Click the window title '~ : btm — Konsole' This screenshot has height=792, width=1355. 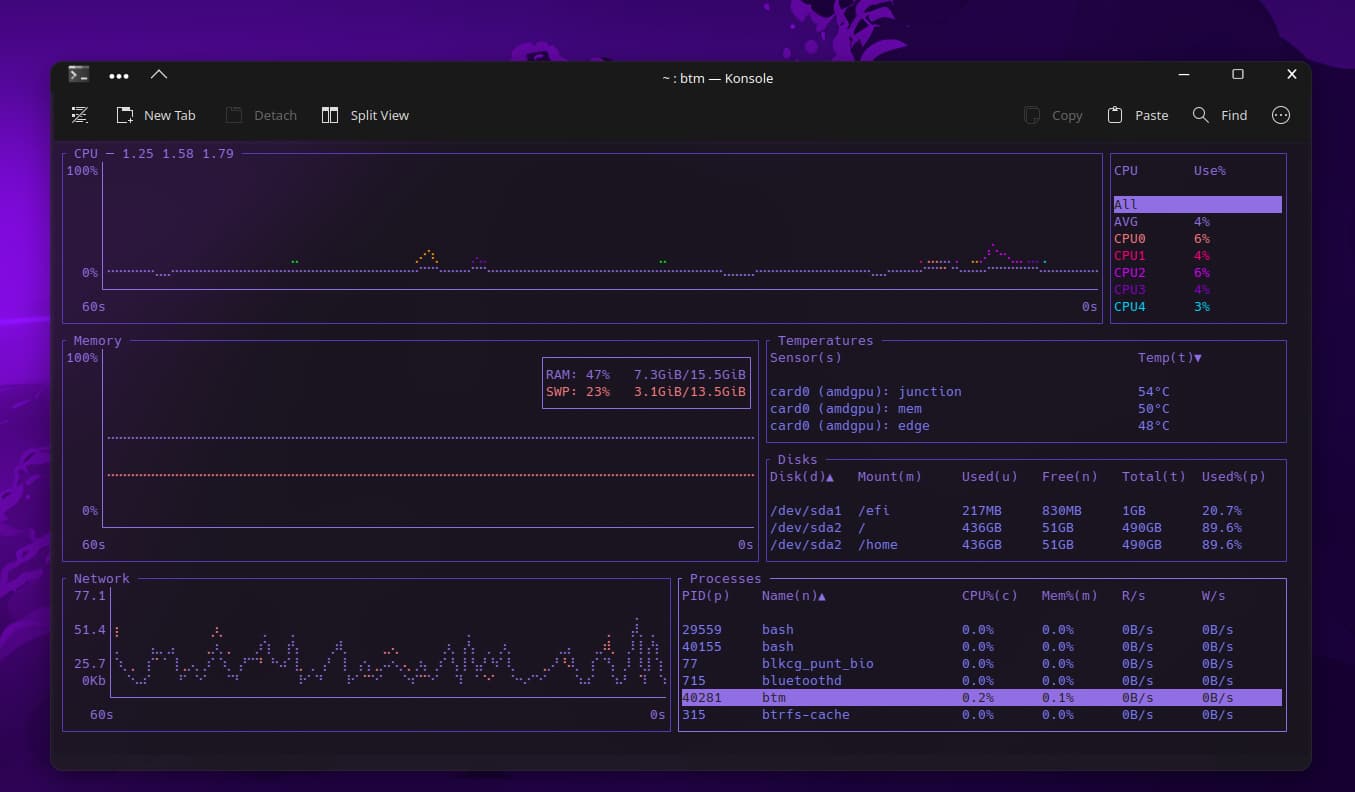coord(717,78)
